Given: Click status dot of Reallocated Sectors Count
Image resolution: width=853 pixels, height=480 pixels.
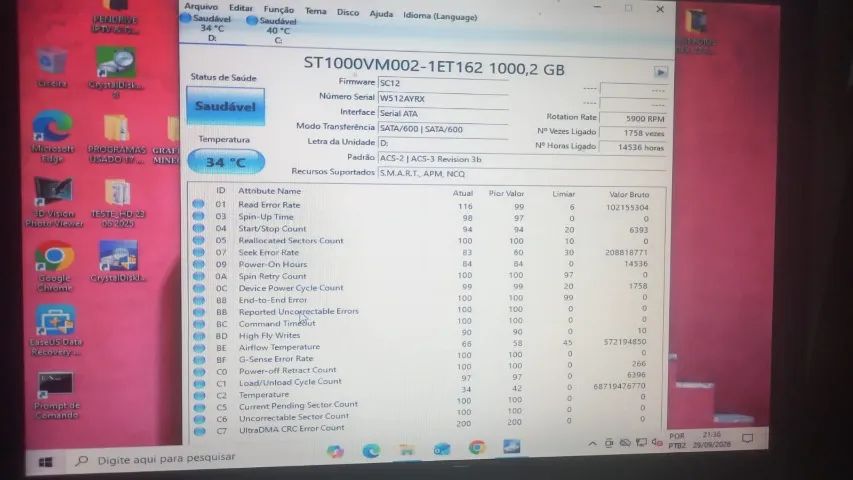Looking at the screenshot, I should tap(198, 240).
